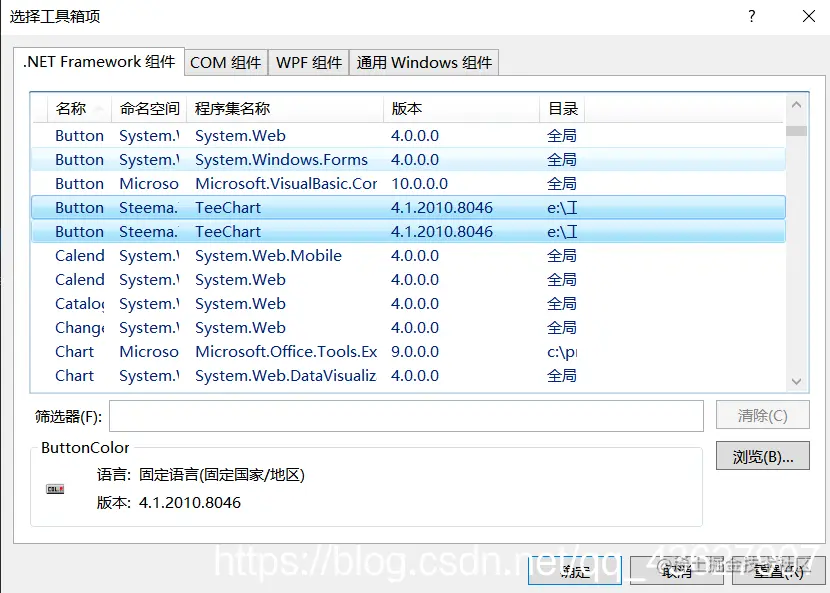Select the Calendar row from System.Web.Mobile
The width and height of the screenshot is (830, 593).
(x=408, y=256)
